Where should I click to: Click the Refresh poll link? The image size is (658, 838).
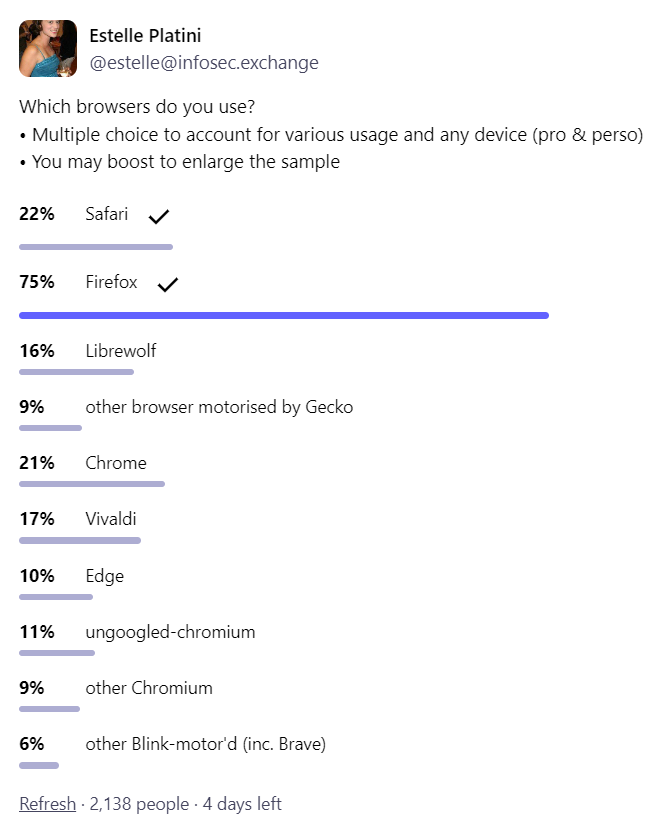point(48,803)
